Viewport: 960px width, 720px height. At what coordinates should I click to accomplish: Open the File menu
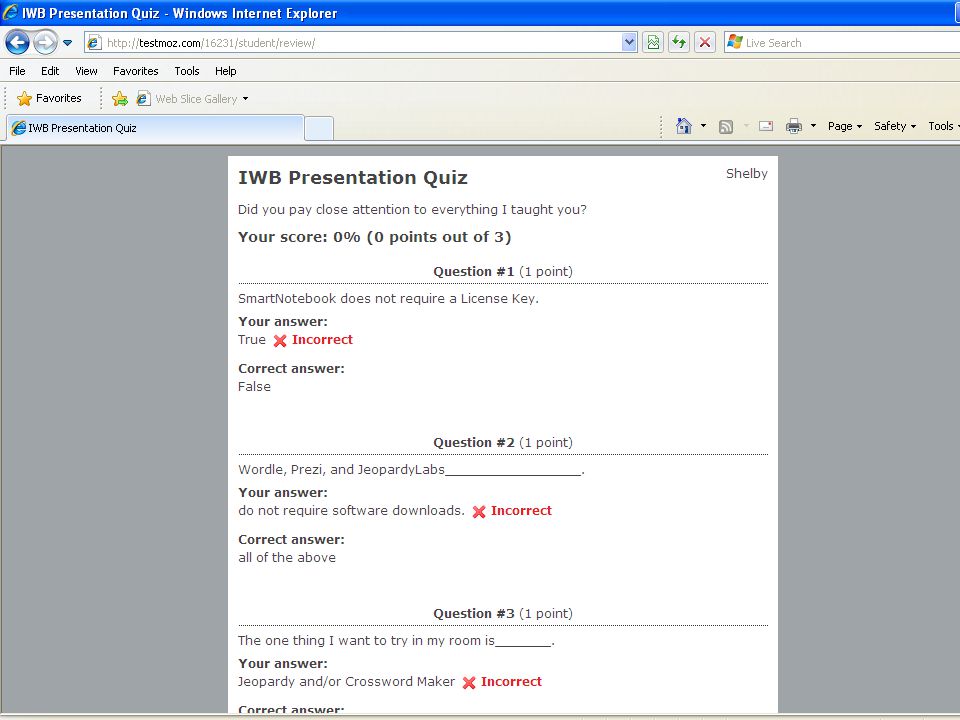[17, 71]
